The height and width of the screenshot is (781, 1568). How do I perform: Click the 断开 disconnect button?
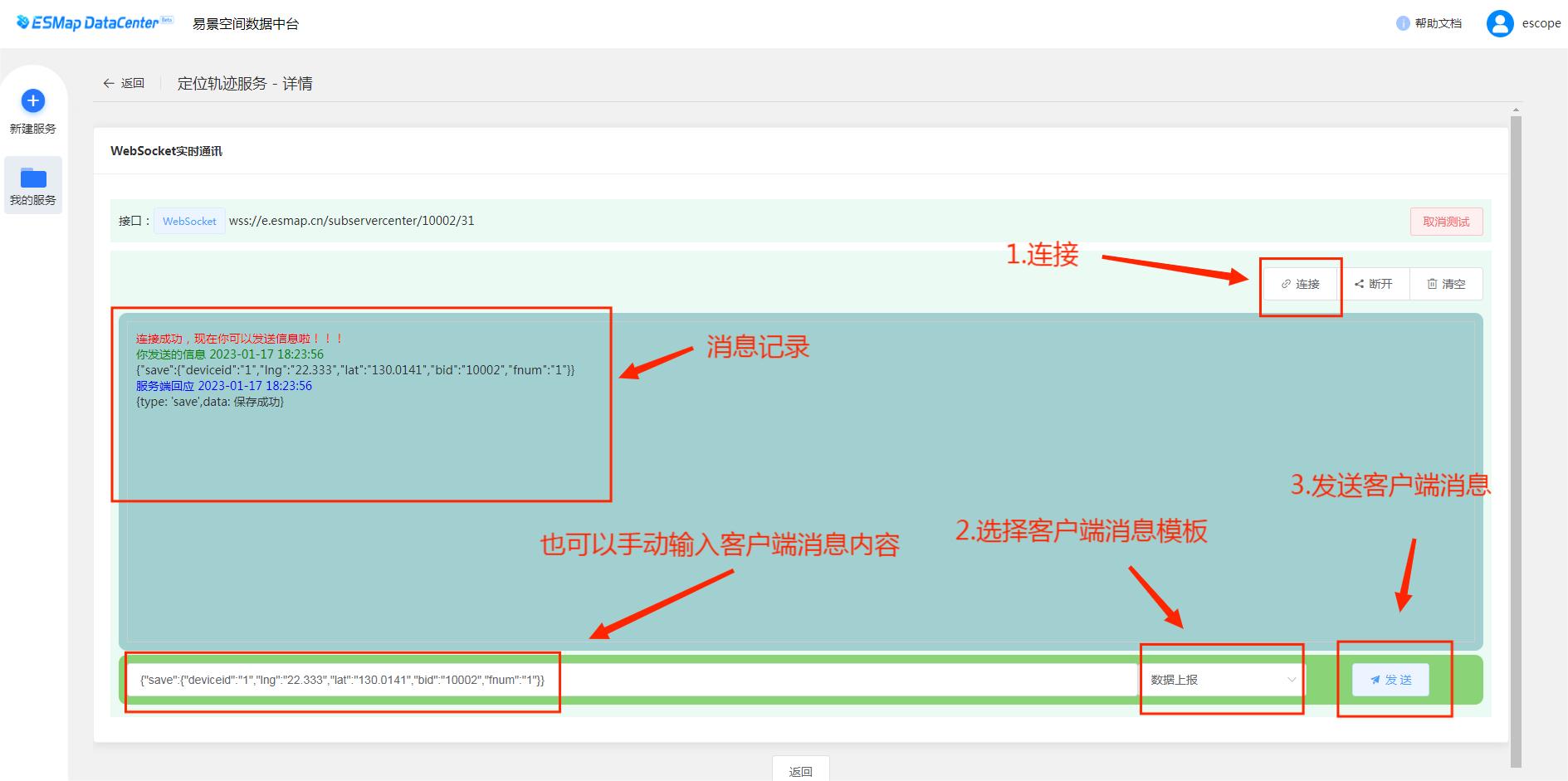coord(1374,284)
